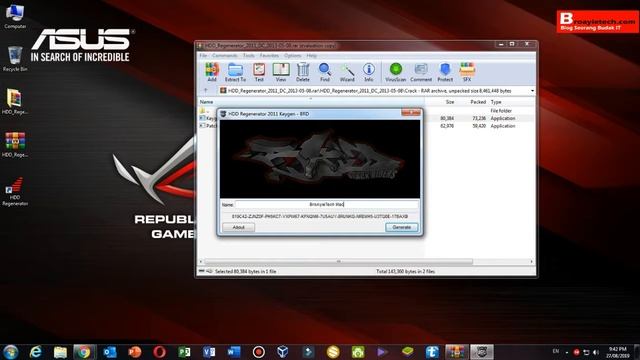Image resolution: width=640 pixels, height=360 pixels.
Task: Click into the keygen Name field
Action: click(327, 204)
